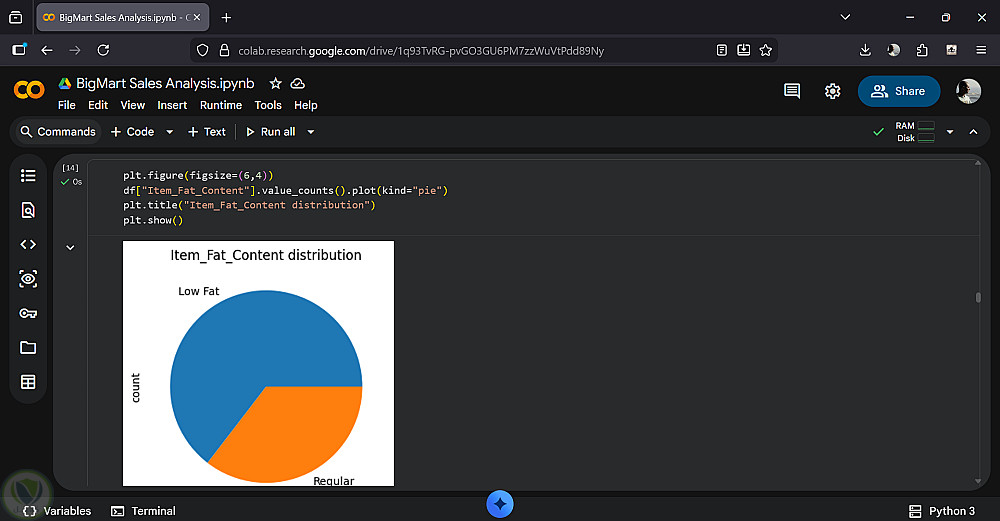Viewport: 1000px width, 521px height.
Task: Open Find and replace in sidebar
Action: (28, 210)
